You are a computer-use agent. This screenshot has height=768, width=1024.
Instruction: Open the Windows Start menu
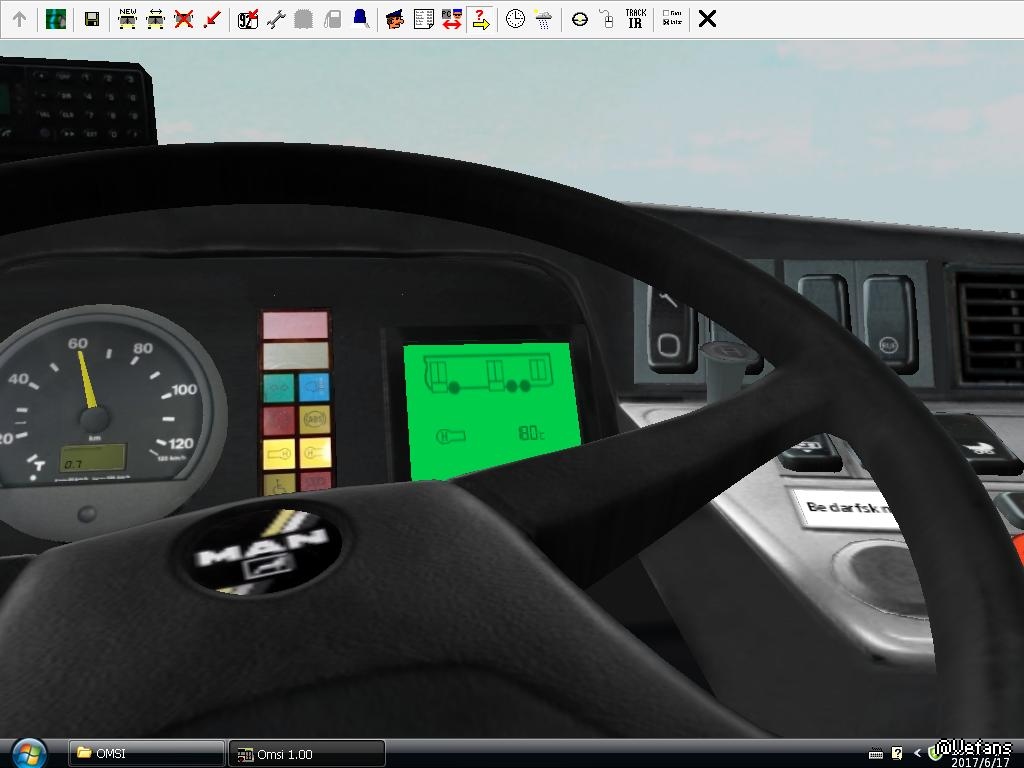pos(28,753)
